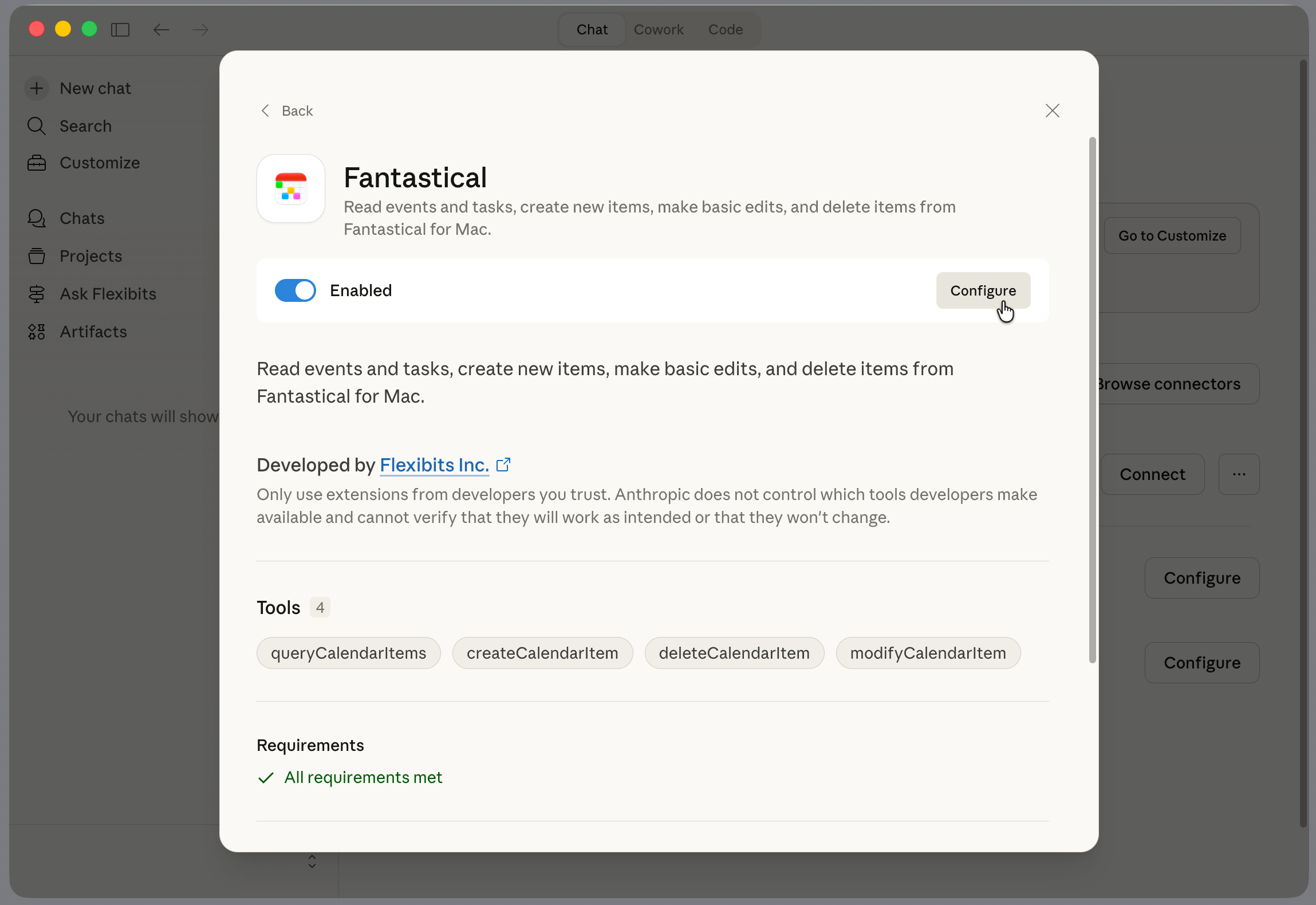Screen dimensions: 1316x905
Task: Expand the account switcher chevrons at bottom
Action: (312, 861)
